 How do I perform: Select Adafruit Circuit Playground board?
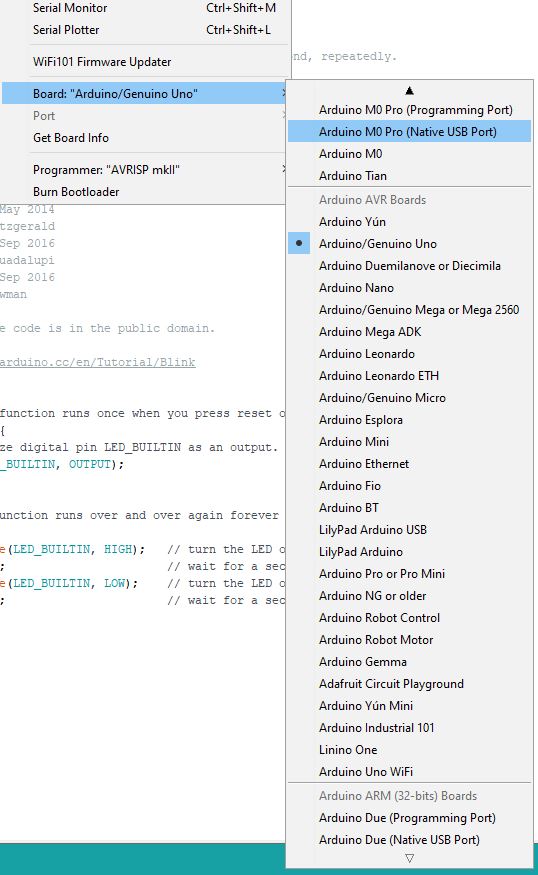point(409,684)
